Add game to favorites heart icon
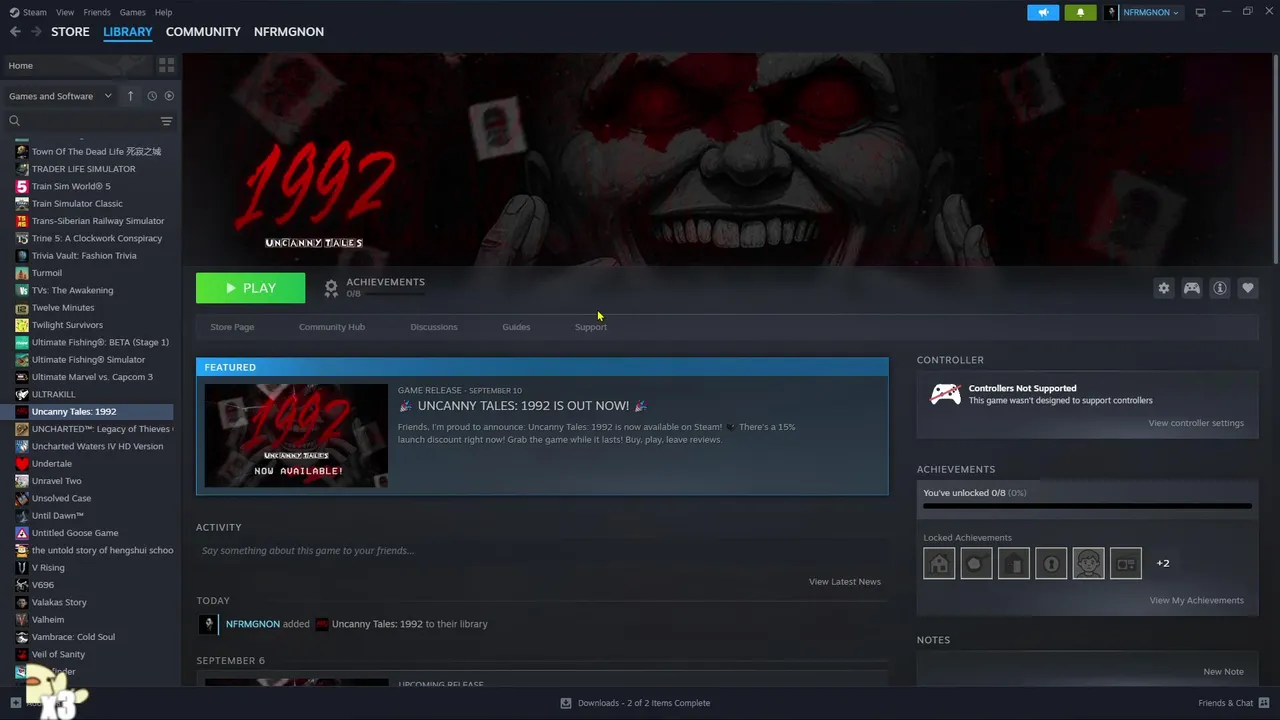Image resolution: width=1280 pixels, height=720 pixels. (x=1248, y=288)
